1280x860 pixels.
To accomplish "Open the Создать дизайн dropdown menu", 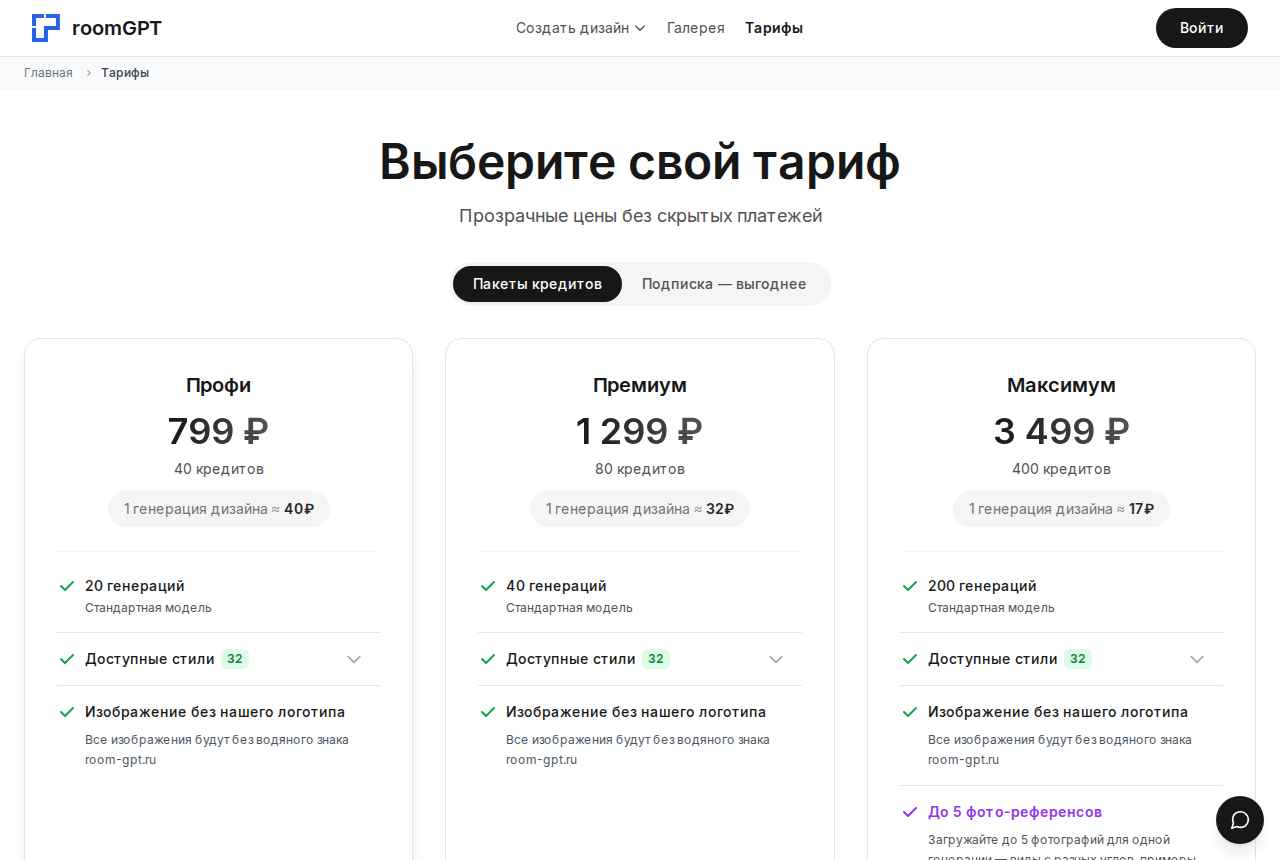I will (x=581, y=28).
